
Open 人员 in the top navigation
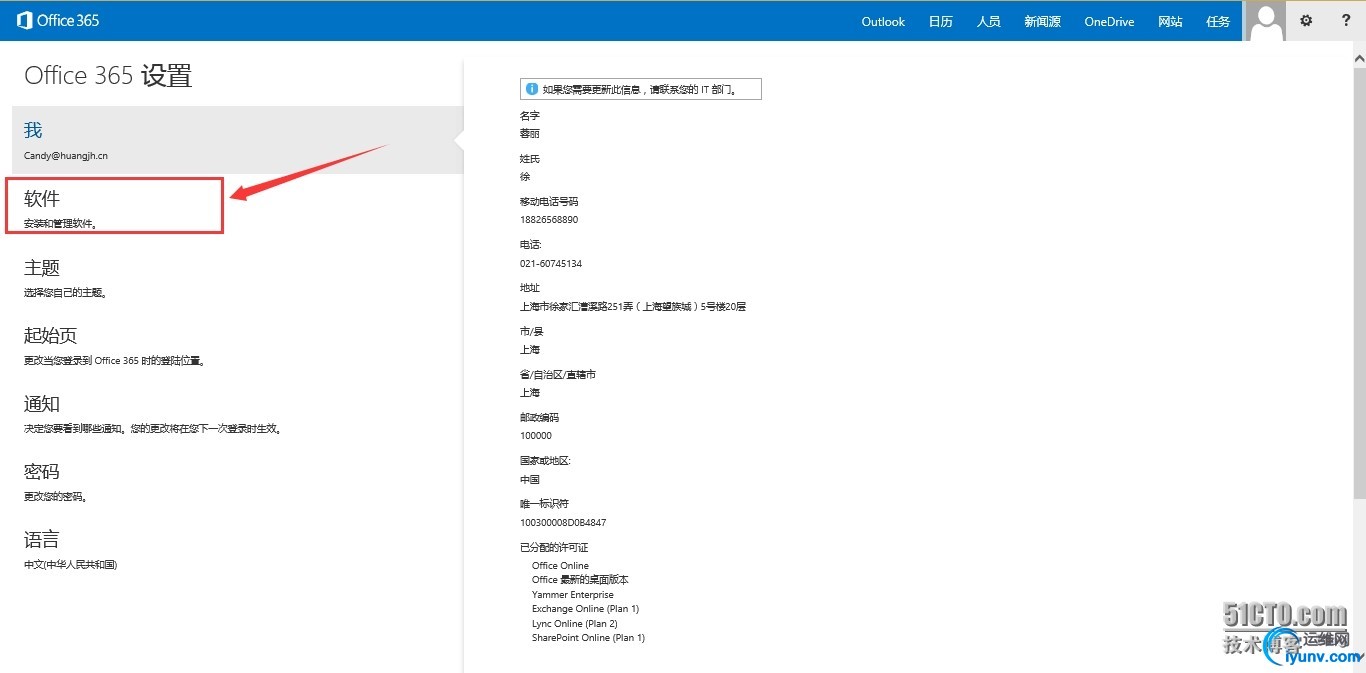[x=989, y=21]
